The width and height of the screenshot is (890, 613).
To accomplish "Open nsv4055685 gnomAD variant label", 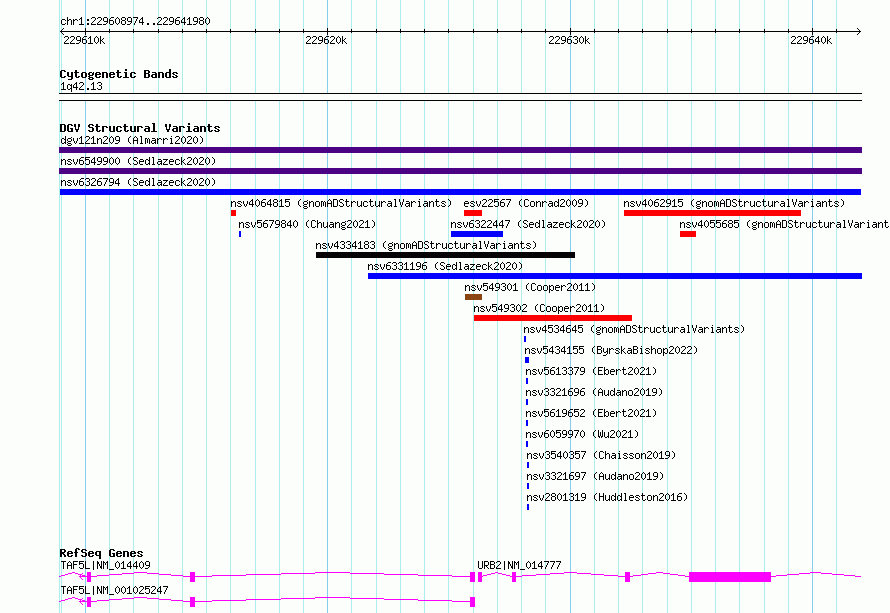I will click(784, 224).
